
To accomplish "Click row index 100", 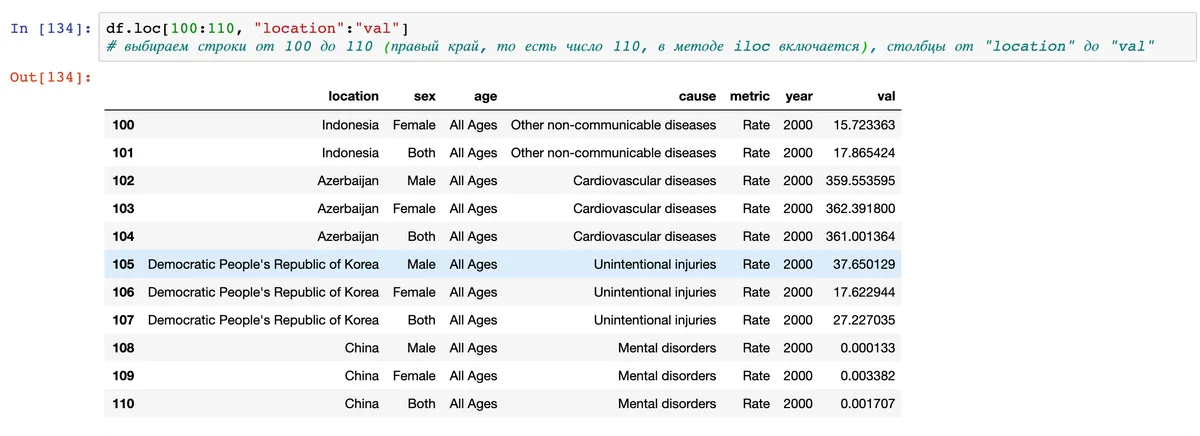I will [x=124, y=125].
